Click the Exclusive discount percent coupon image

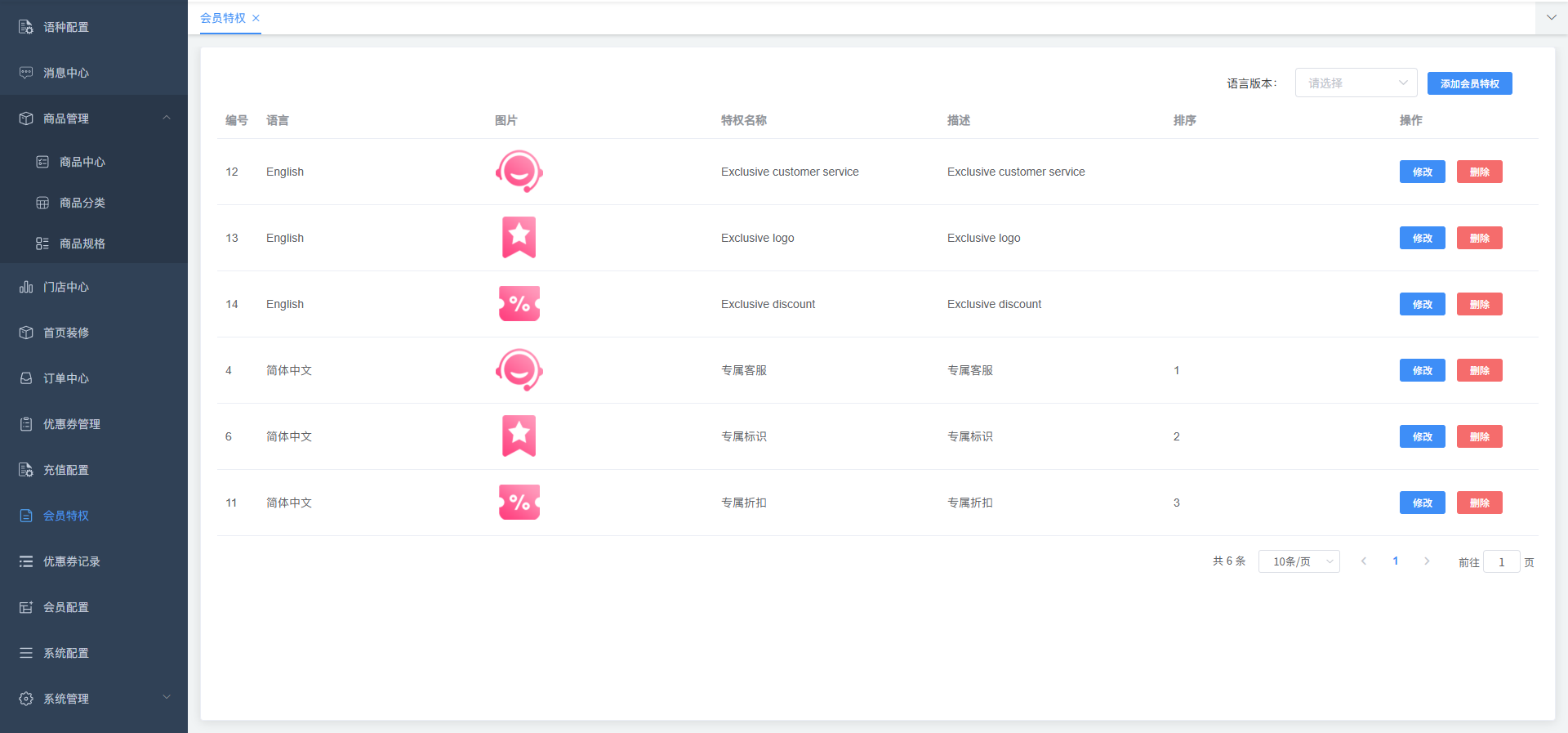tap(519, 304)
